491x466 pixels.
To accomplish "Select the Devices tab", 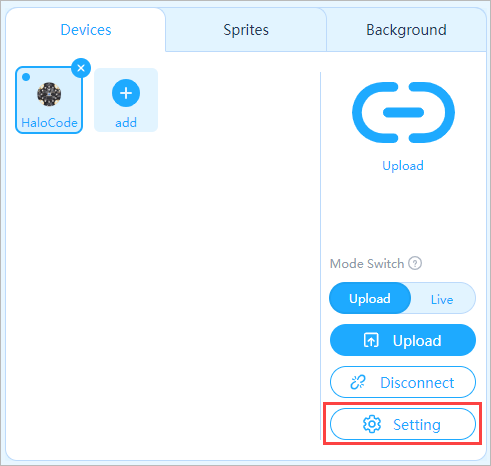I will coord(86,30).
